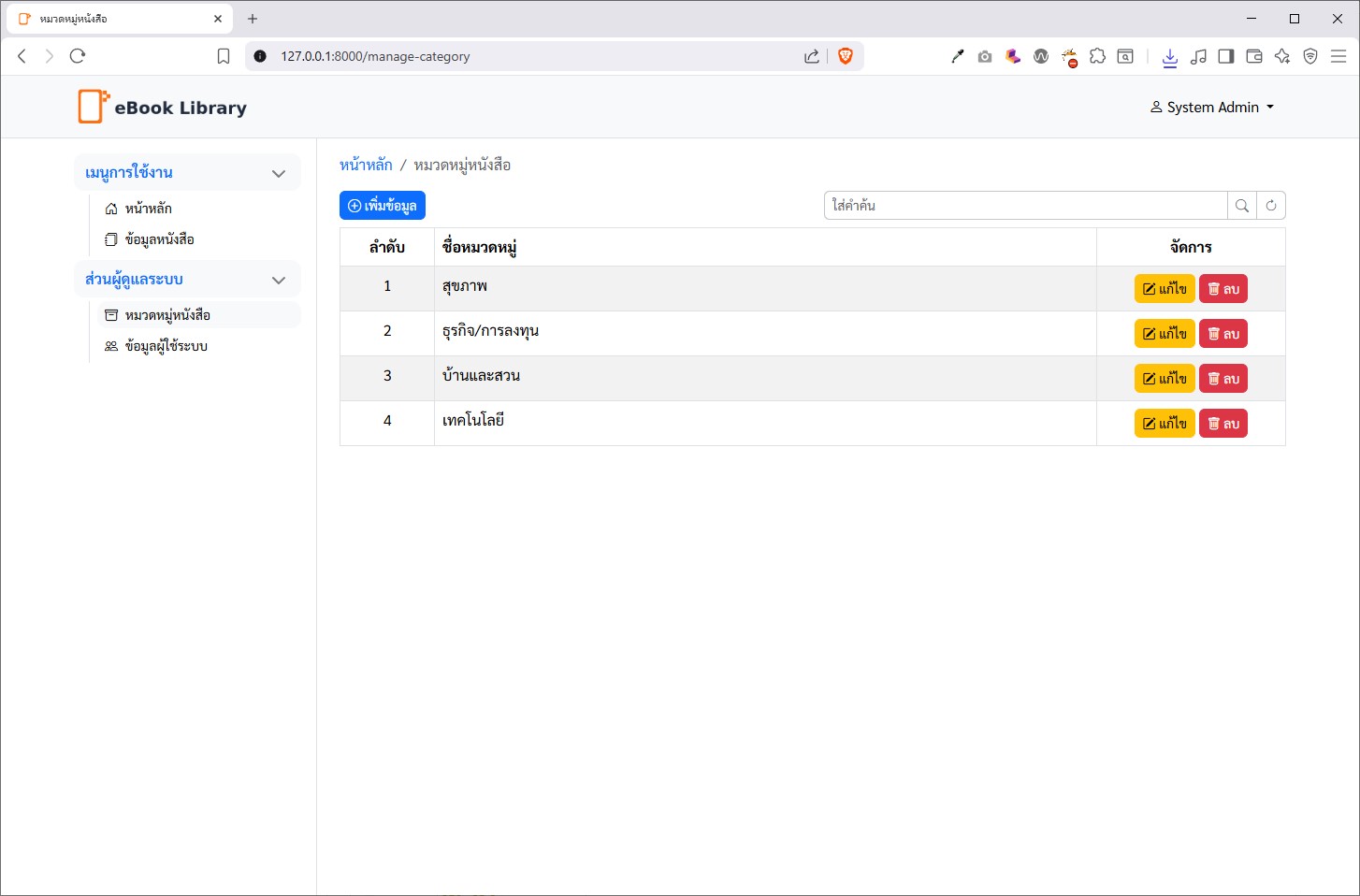The image size is (1360, 896).
Task: Click the search magnifier icon button
Action: (1241, 206)
